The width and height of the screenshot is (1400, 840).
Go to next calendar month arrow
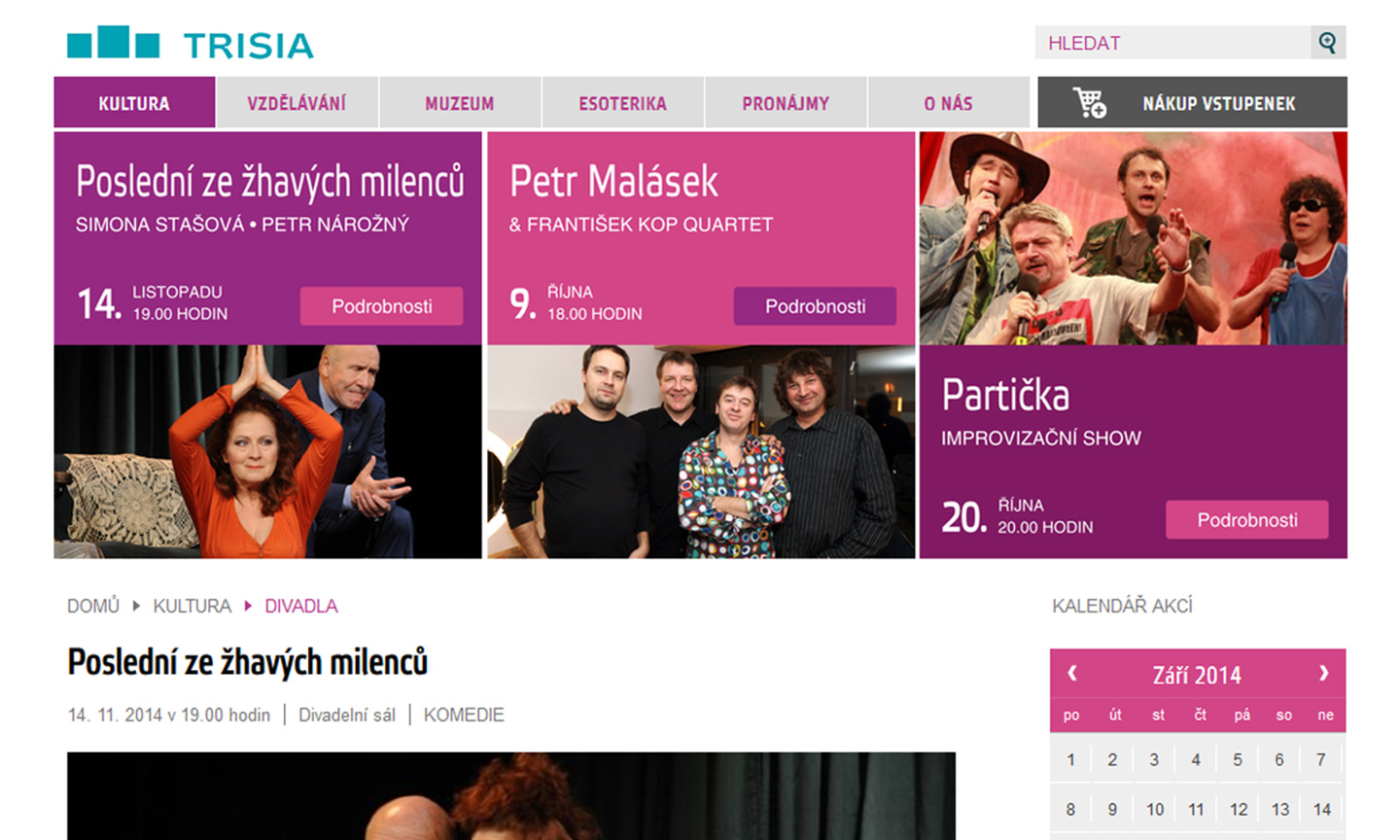1323,673
